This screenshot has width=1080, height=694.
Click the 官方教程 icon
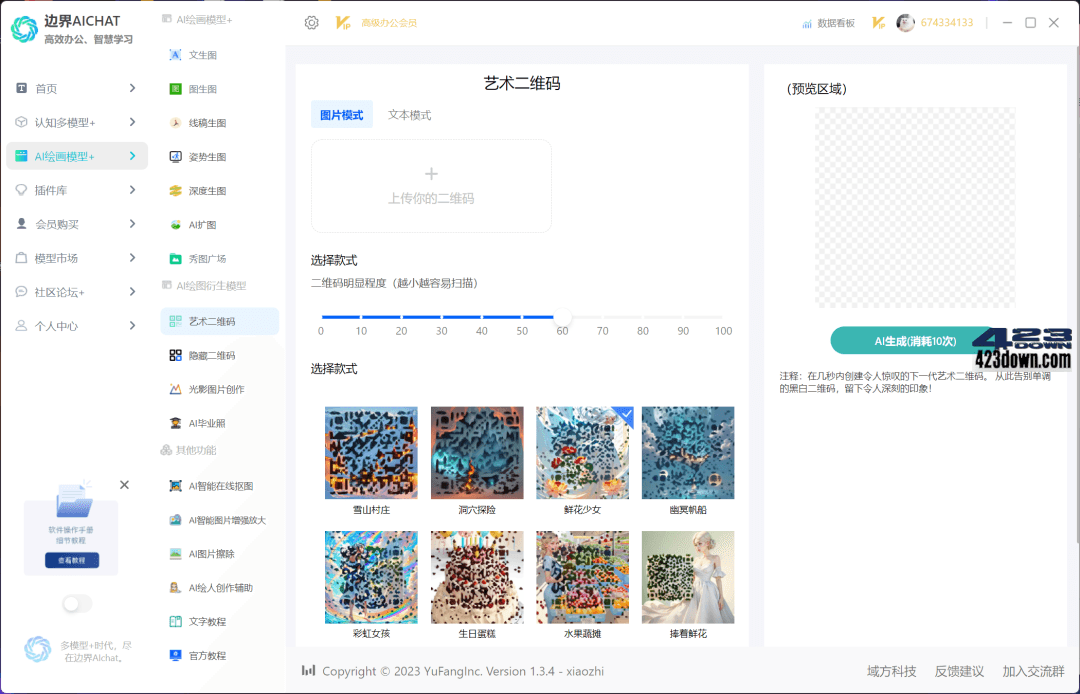point(175,655)
